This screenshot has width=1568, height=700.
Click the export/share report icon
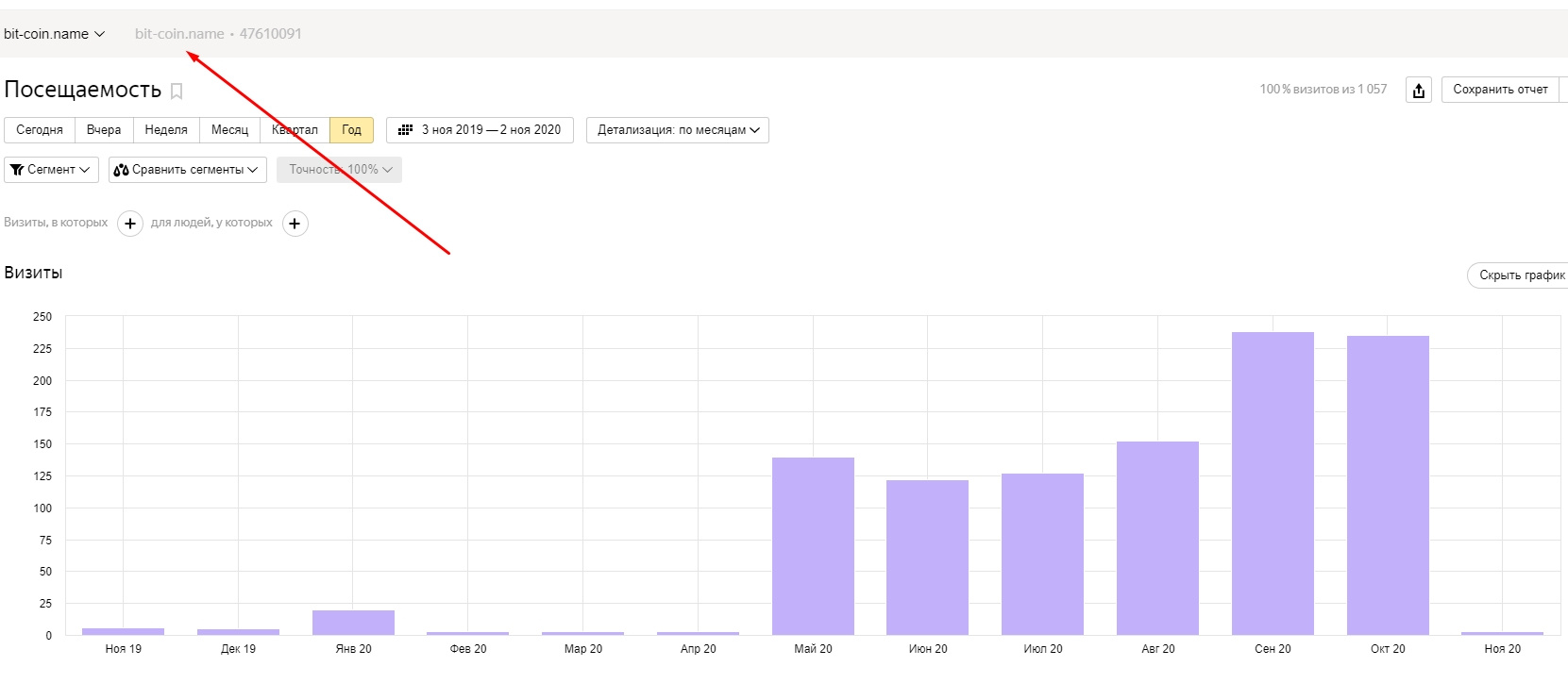[x=1419, y=90]
